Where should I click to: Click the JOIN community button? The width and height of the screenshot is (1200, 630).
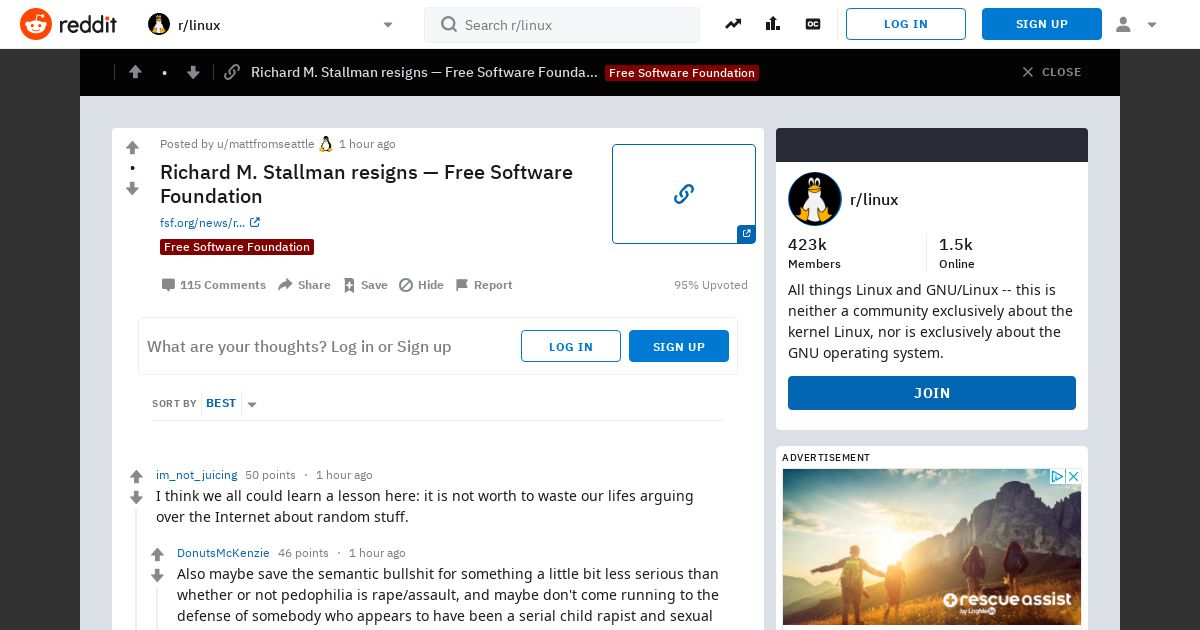pos(932,393)
